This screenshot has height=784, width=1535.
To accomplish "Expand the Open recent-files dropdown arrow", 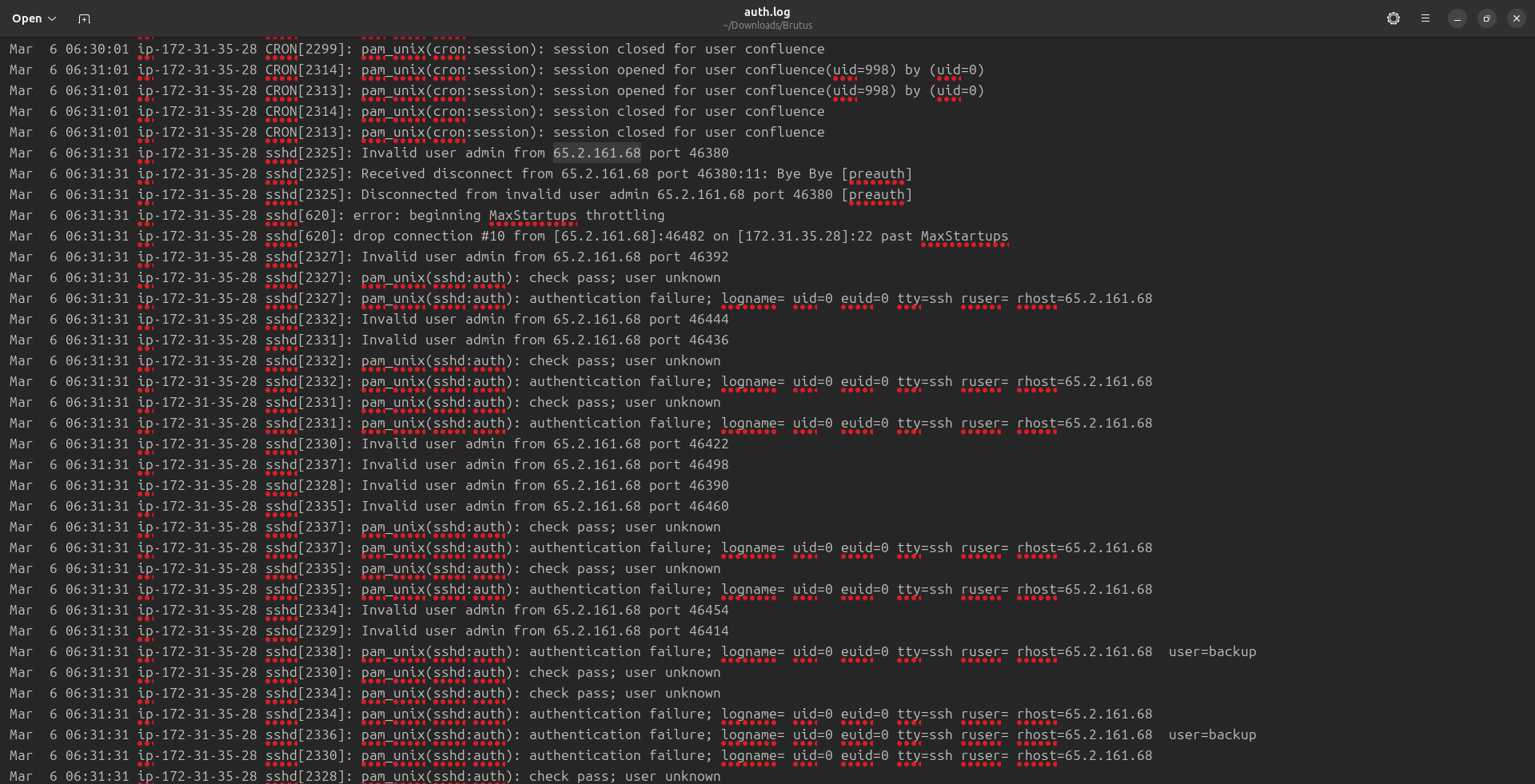I will (52, 18).
